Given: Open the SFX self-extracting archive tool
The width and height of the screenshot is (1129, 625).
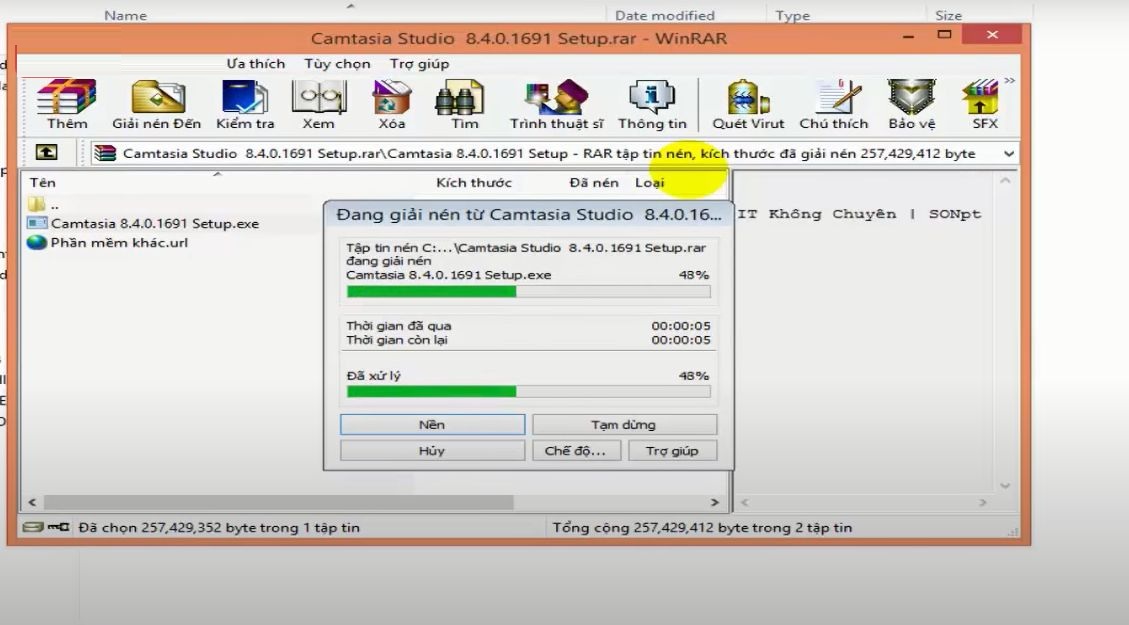Looking at the screenshot, I should (982, 100).
